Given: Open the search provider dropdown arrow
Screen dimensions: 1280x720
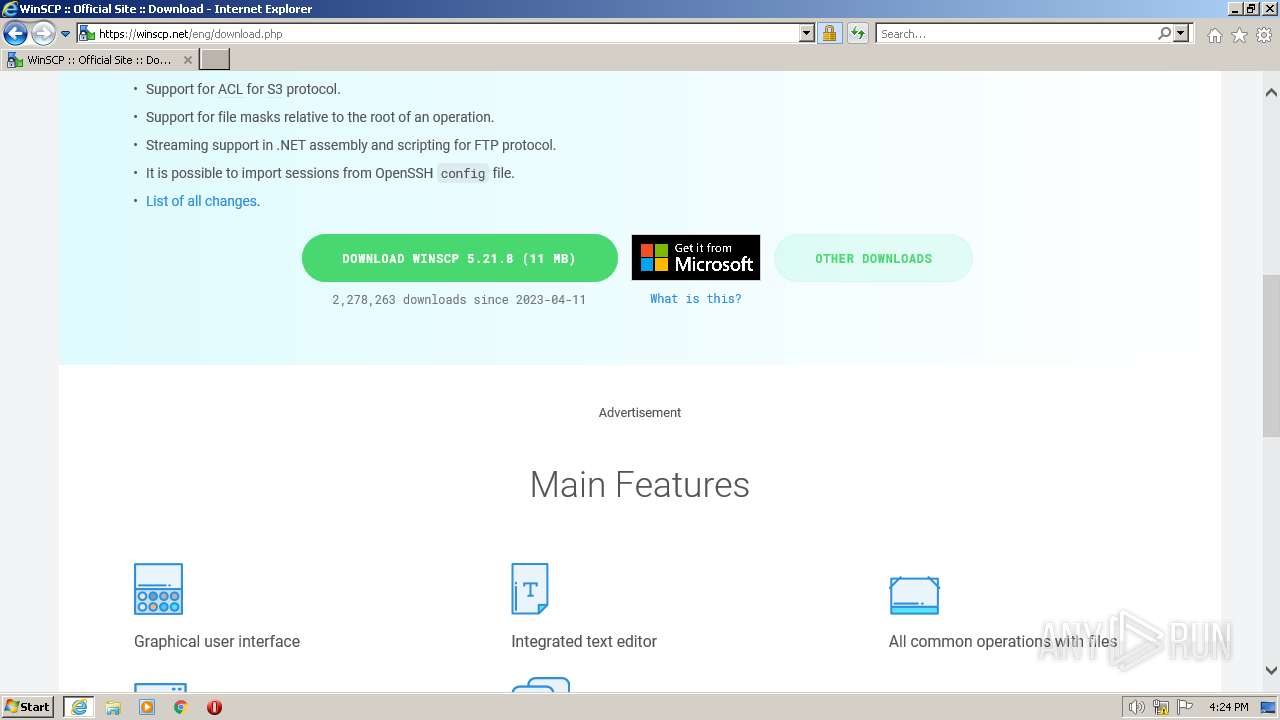Looking at the screenshot, I should [x=1181, y=33].
